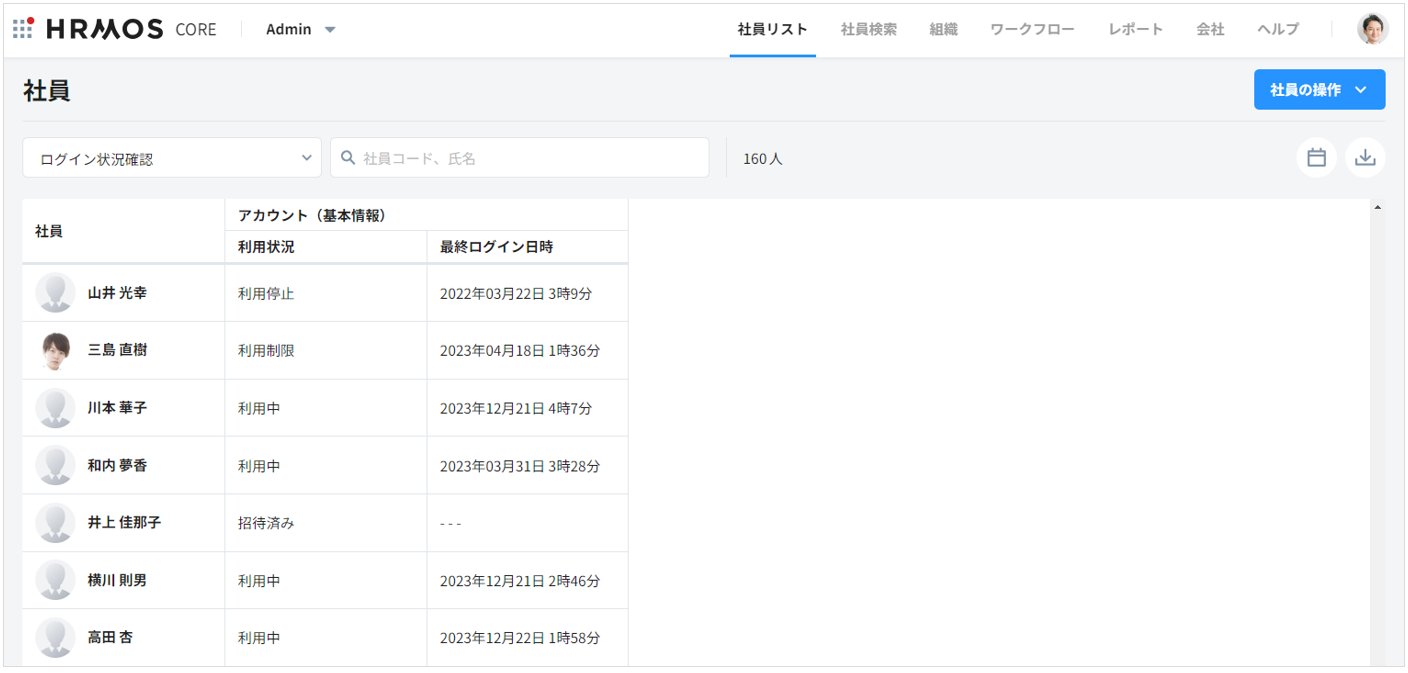Click 山井 光幸's avatar icon
The height and width of the screenshot is (673, 1408).
click(55, 293)
